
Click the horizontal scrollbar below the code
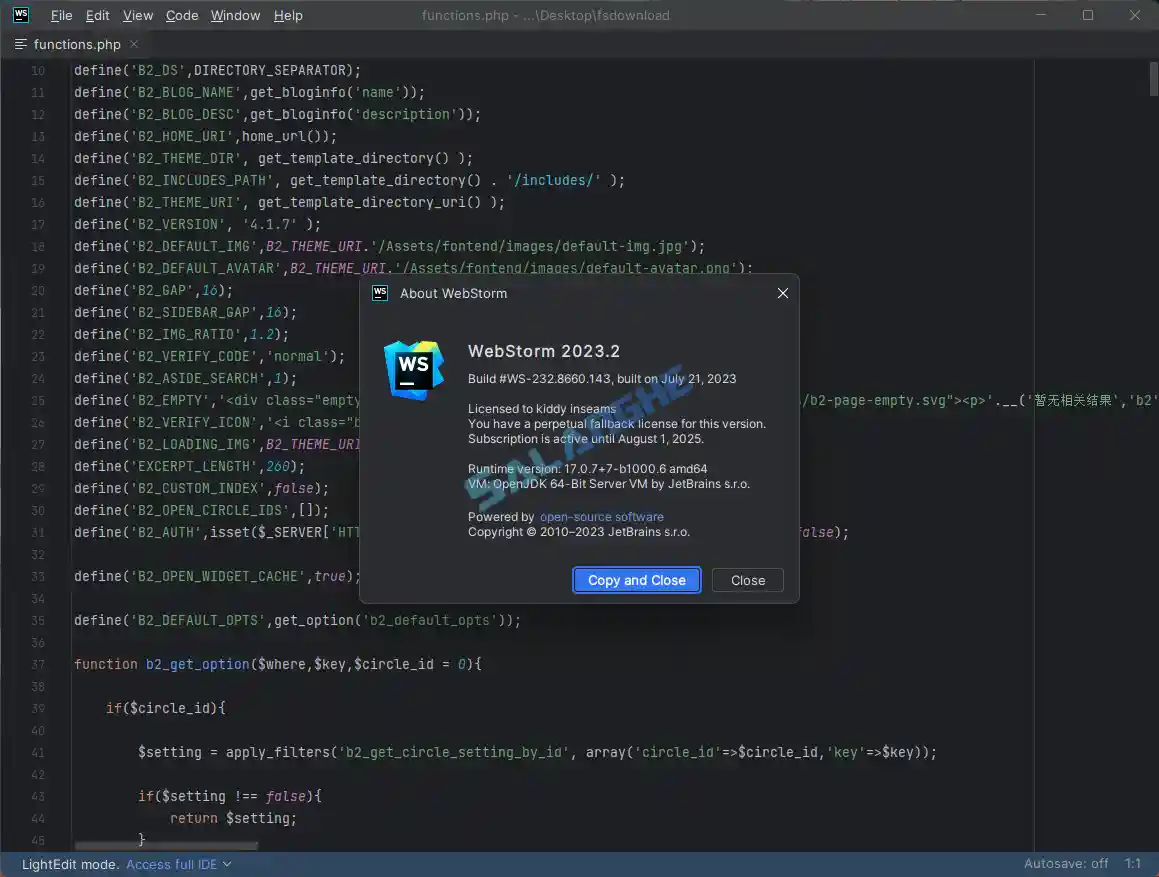point(165,845)
